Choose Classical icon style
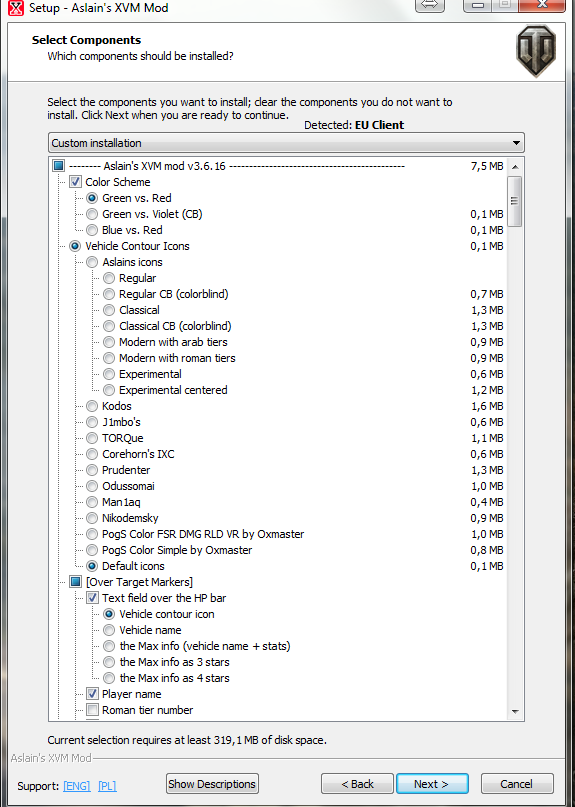Viewport: 575px width, 807px height. pyautogui.click(x=109, y=310)
